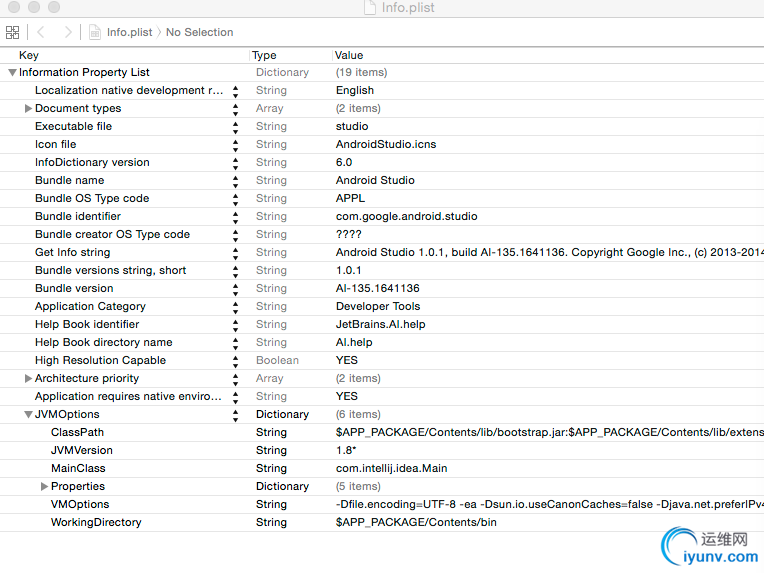Go back with the left arrow
Screen dimensions: 764x573
click(42, 32)
